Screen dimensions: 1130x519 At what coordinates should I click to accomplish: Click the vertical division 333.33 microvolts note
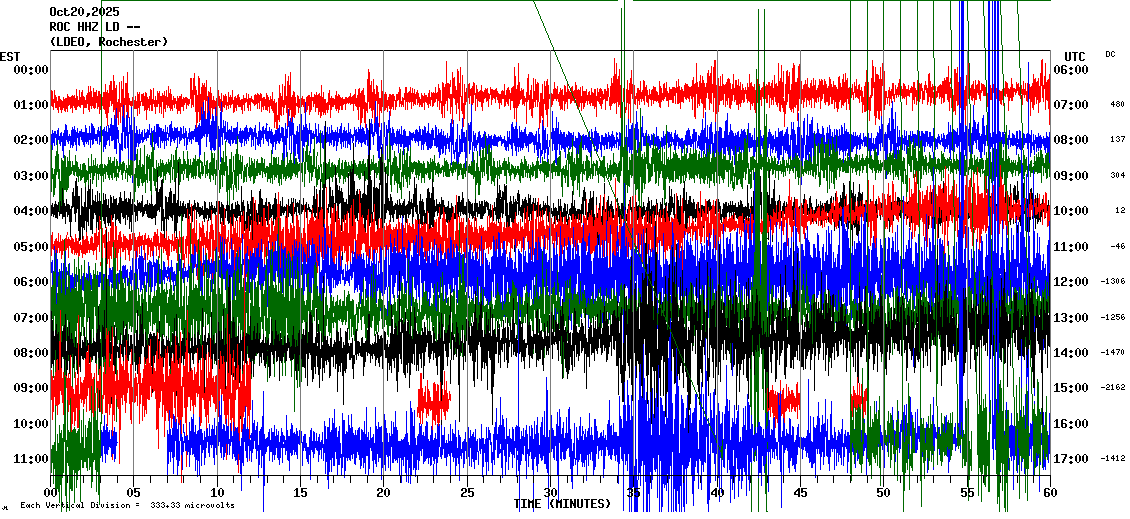coord(127,505)
